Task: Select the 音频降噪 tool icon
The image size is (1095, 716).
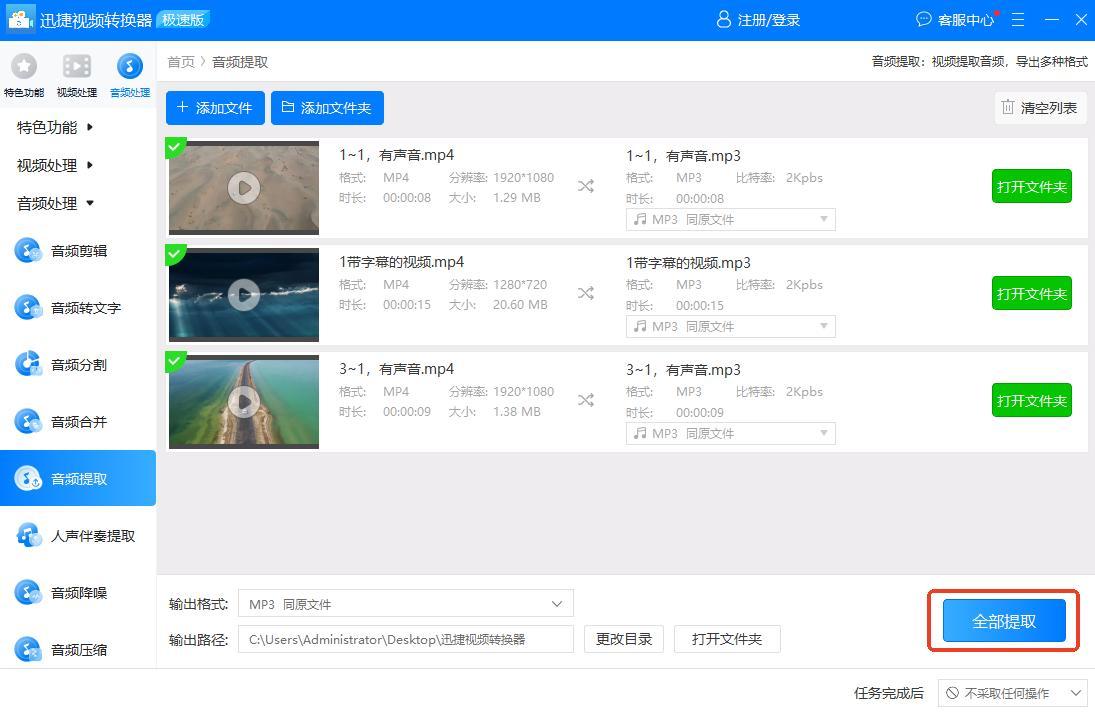Action: [x=28, y=592]
